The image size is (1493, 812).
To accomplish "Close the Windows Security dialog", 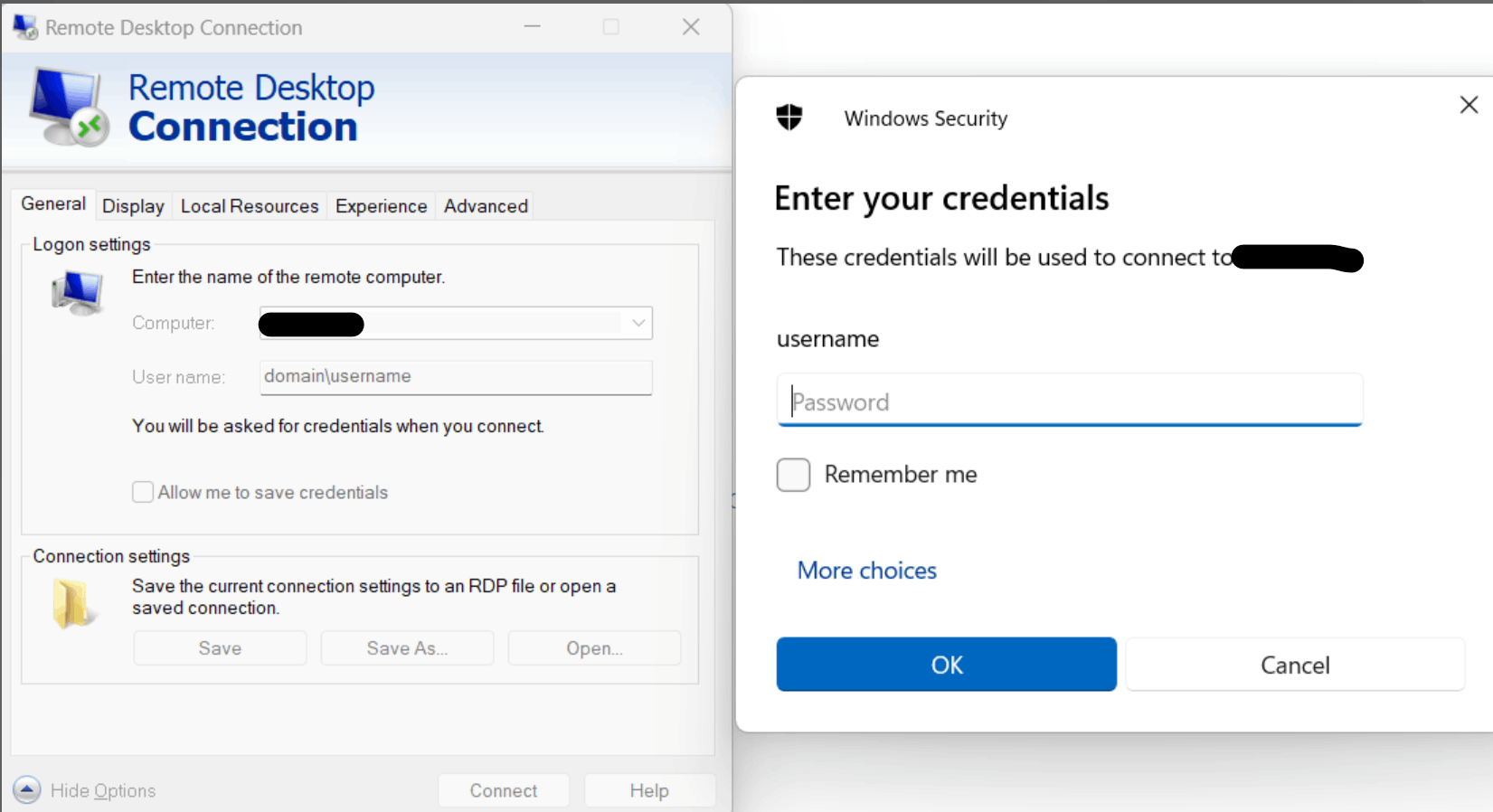I will [x=1469, y=105].
